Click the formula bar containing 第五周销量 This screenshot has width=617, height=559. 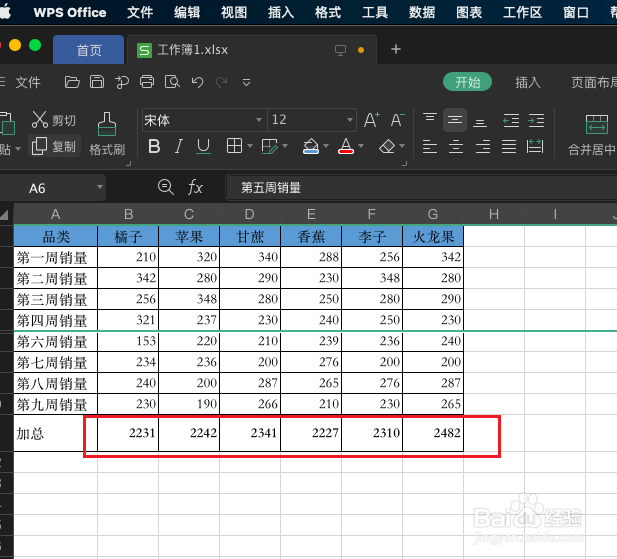[x=421, y=187]
